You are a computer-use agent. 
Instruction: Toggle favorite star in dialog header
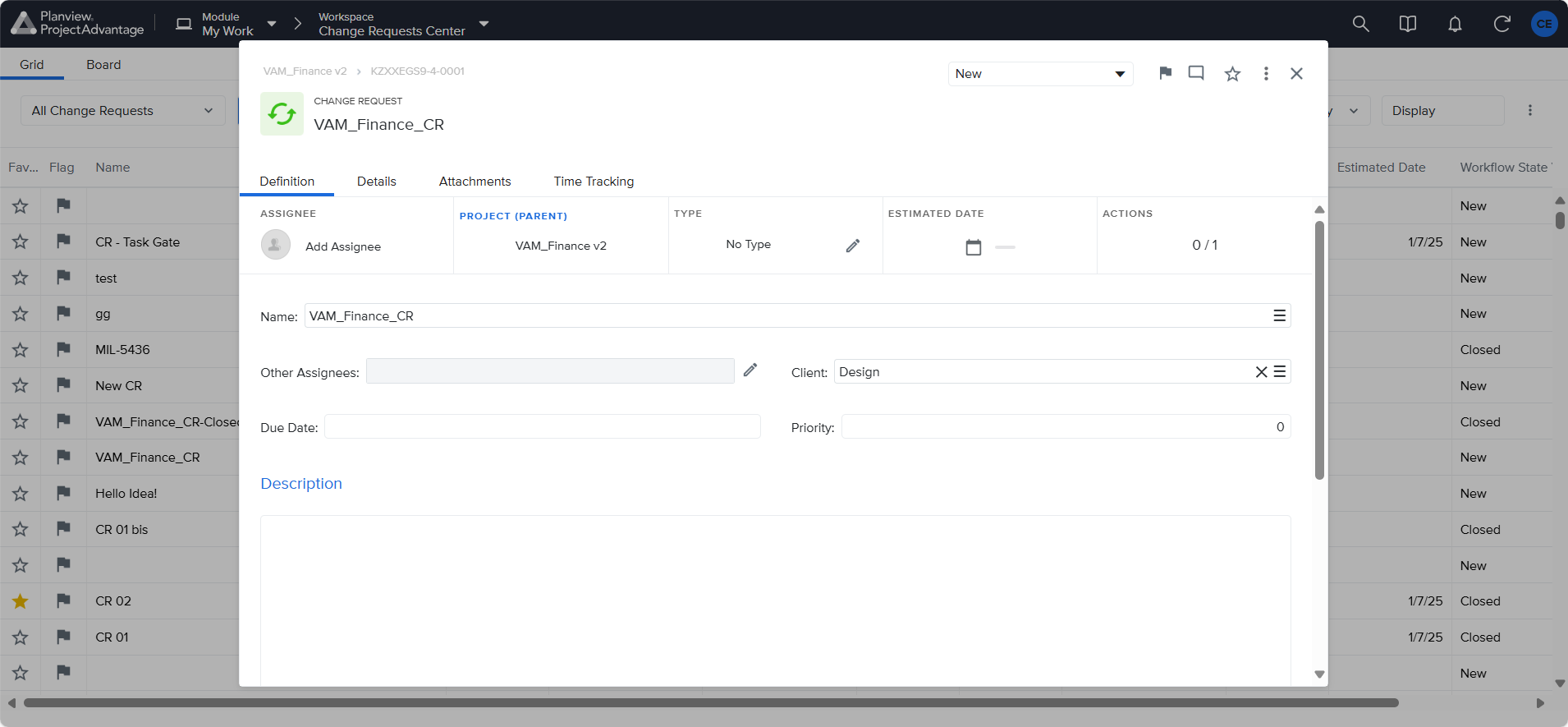tap(1232, 74)
